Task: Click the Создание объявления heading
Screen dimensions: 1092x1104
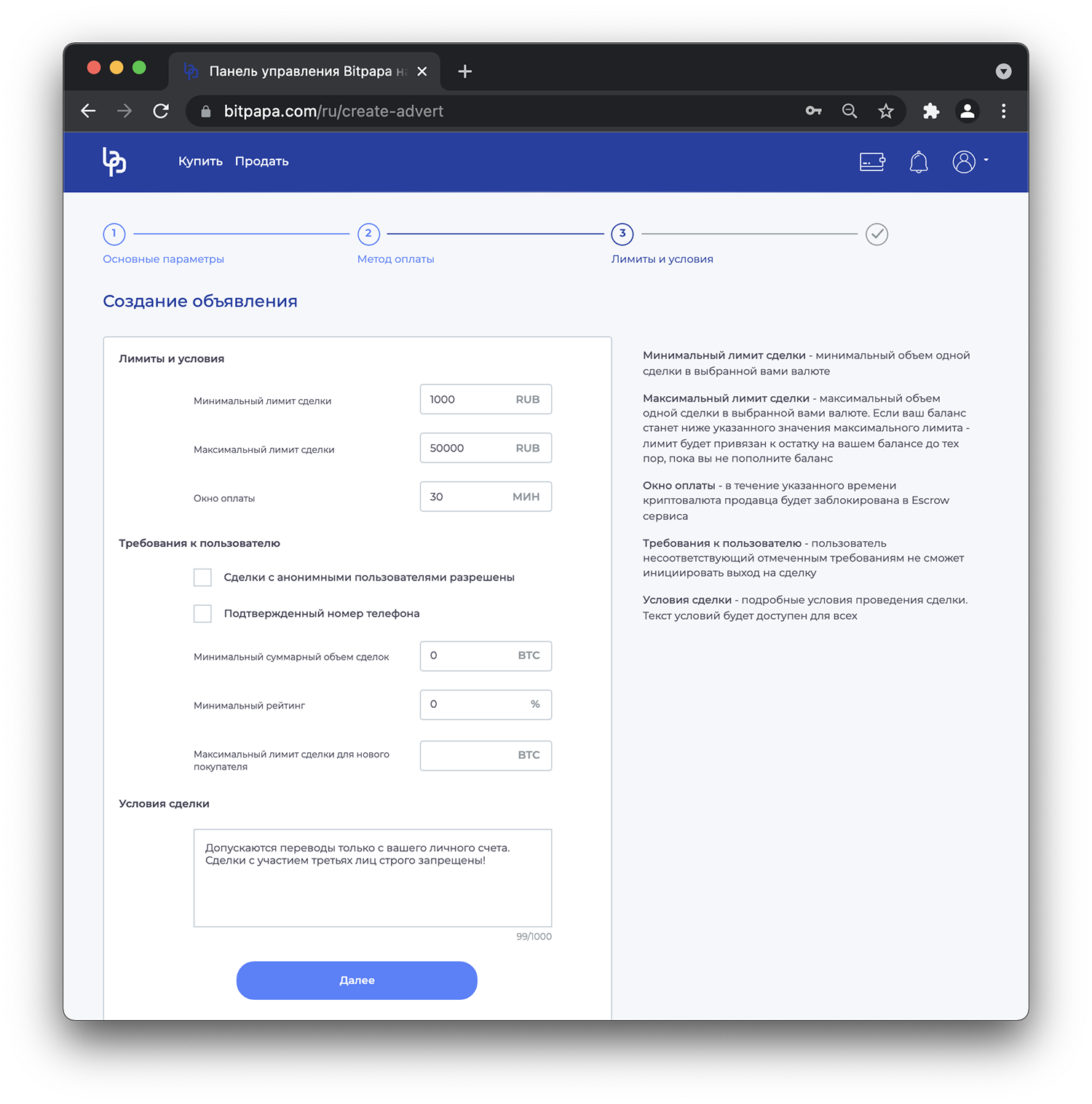Action: 200,301
